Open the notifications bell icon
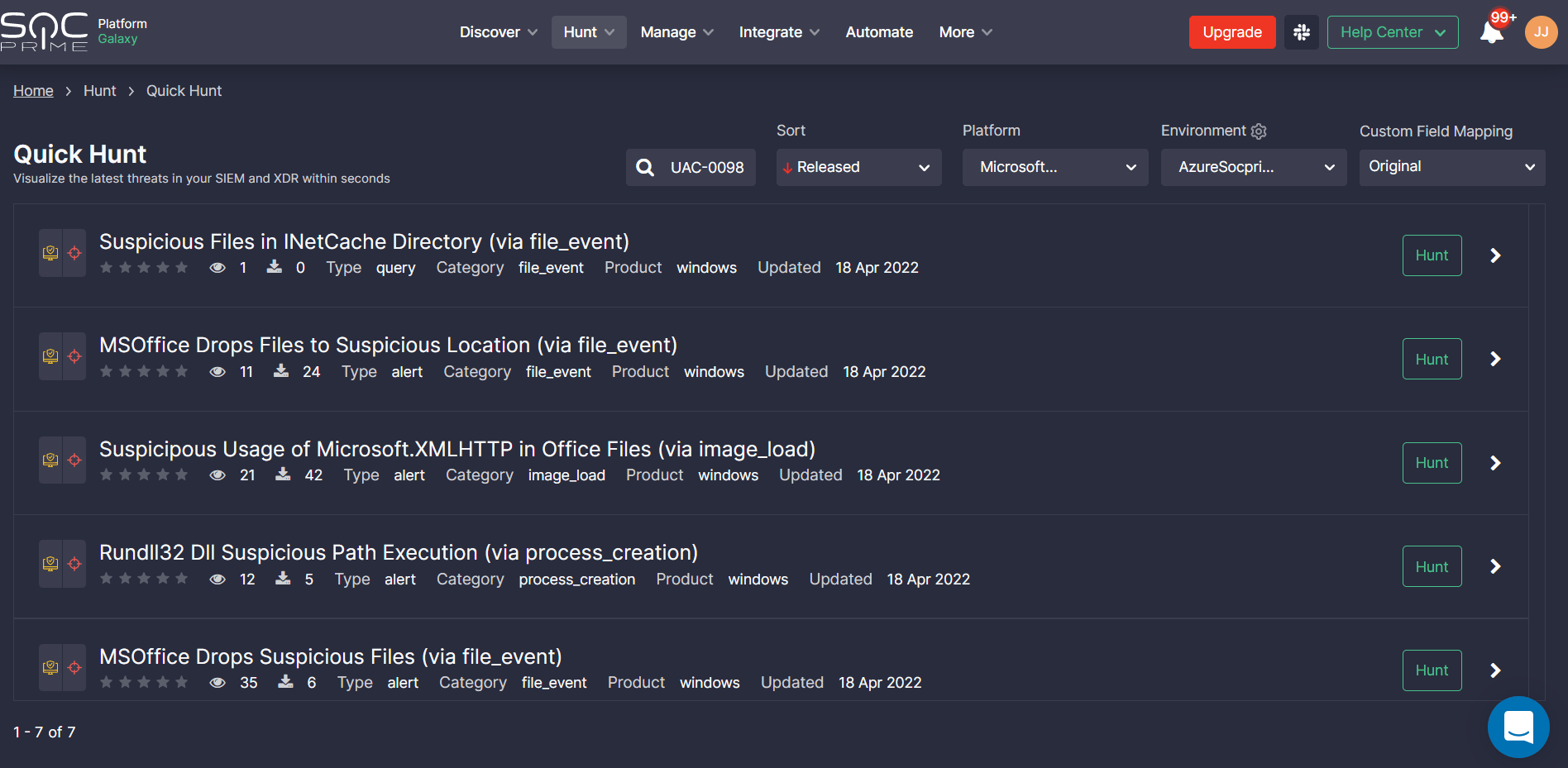The width and height of the screenshot is (1568, 768). click(1492, 33)
